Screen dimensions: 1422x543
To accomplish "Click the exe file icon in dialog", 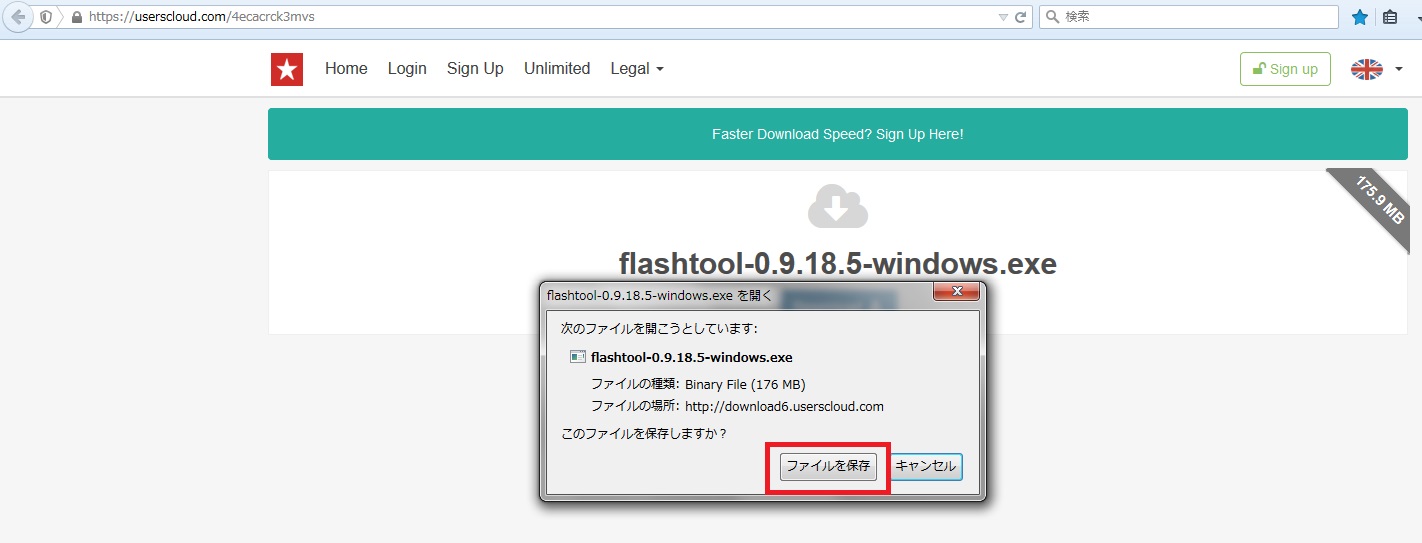I will point(577,357).
